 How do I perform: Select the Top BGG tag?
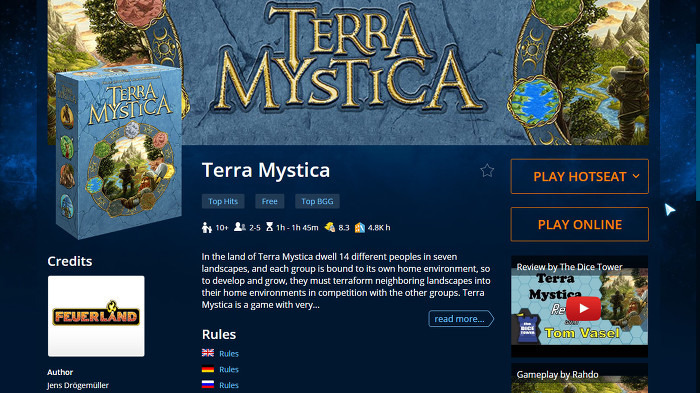tap(317, 201)
